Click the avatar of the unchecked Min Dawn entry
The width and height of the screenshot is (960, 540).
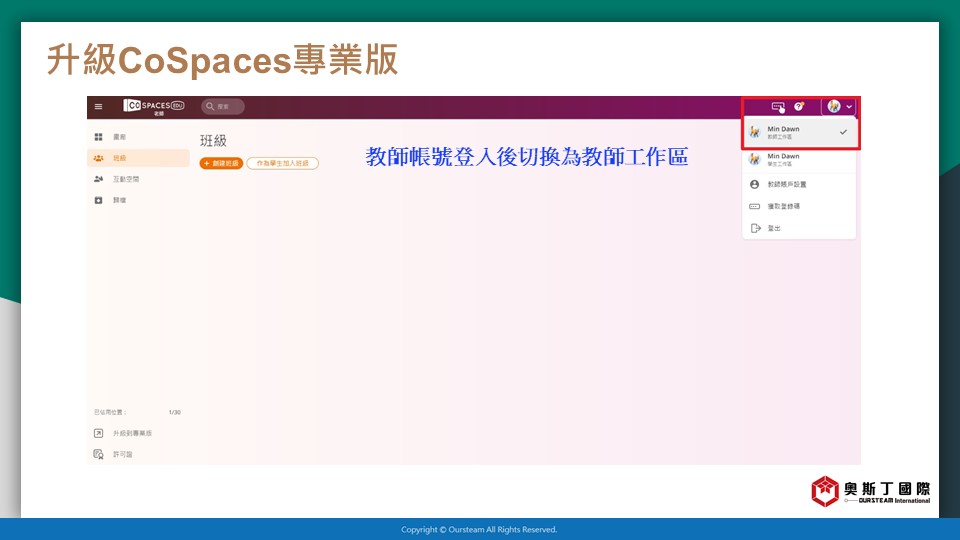click(754, 159)
